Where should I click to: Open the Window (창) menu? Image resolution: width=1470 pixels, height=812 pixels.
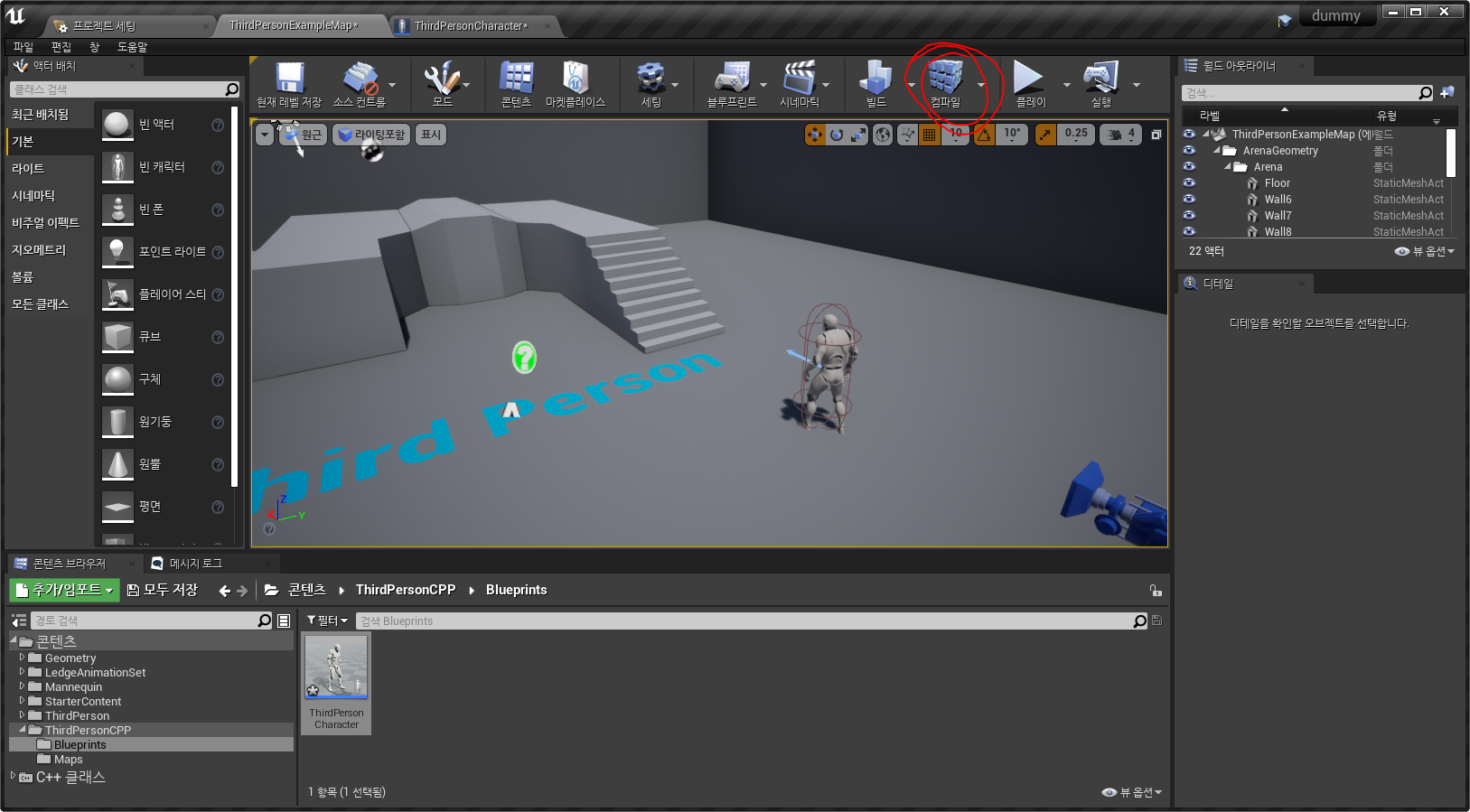pyautogui.click(x=94, y=47)
